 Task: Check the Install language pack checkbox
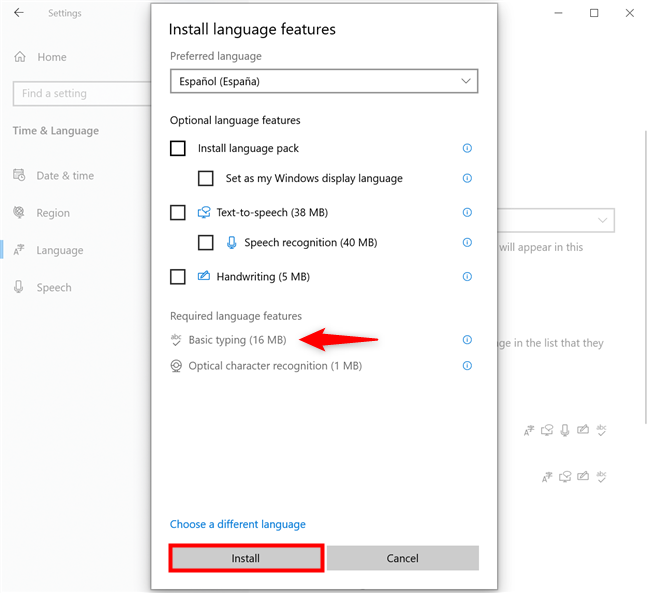point(178,148)
